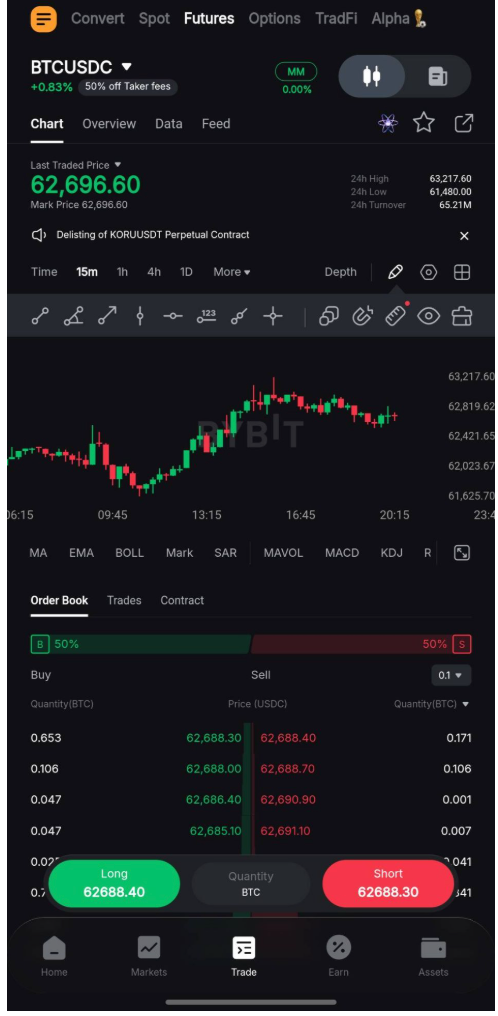Viewport: 498px width, 1016px height.
Task: Select the trend line drawing tool
Action: 40,316
